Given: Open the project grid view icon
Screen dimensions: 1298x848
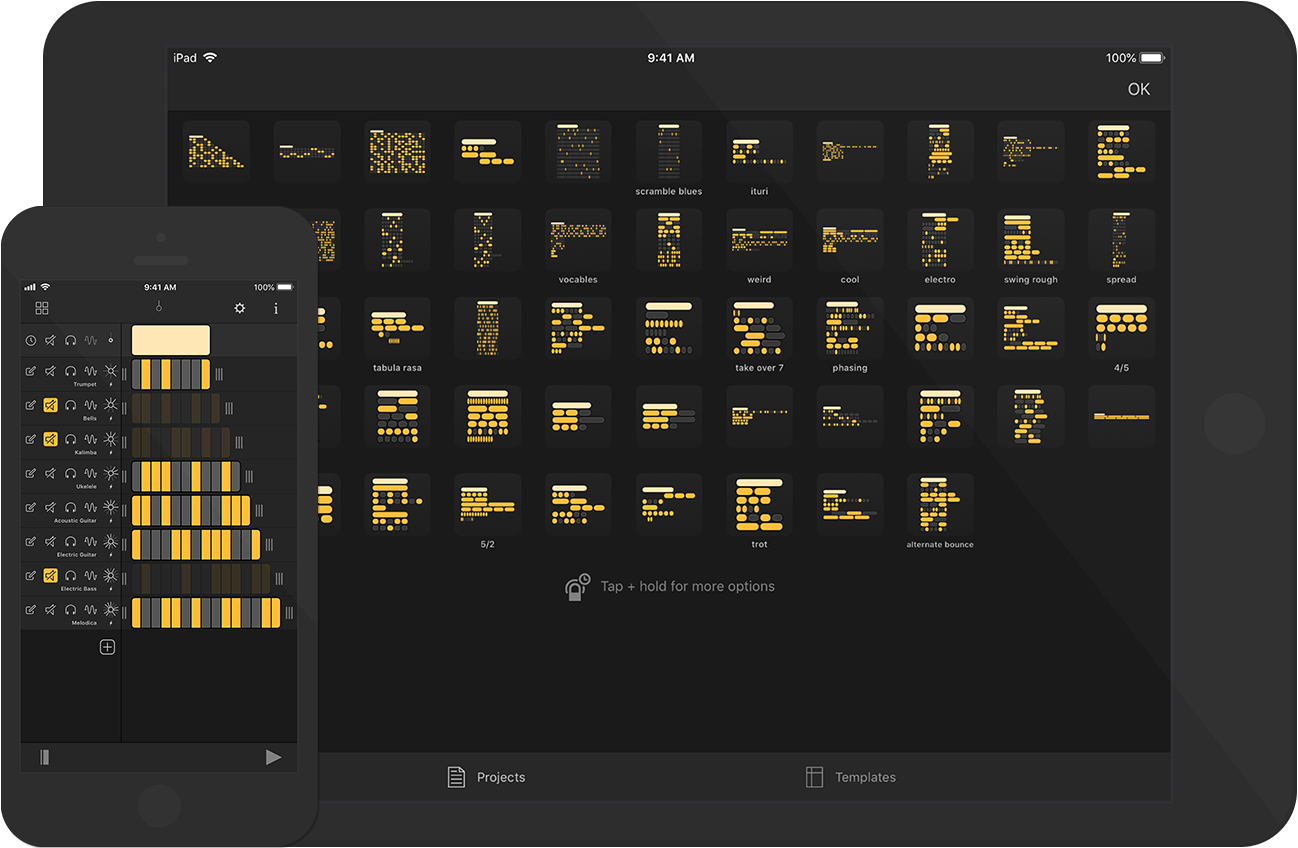Looking at the screenshot, I should click(x=42, y=308).
